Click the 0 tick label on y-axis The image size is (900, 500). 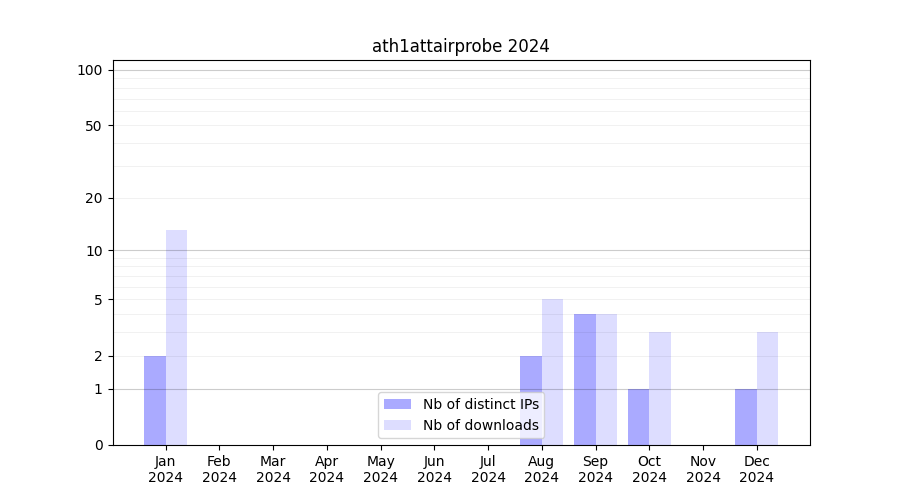pos(98,445)
